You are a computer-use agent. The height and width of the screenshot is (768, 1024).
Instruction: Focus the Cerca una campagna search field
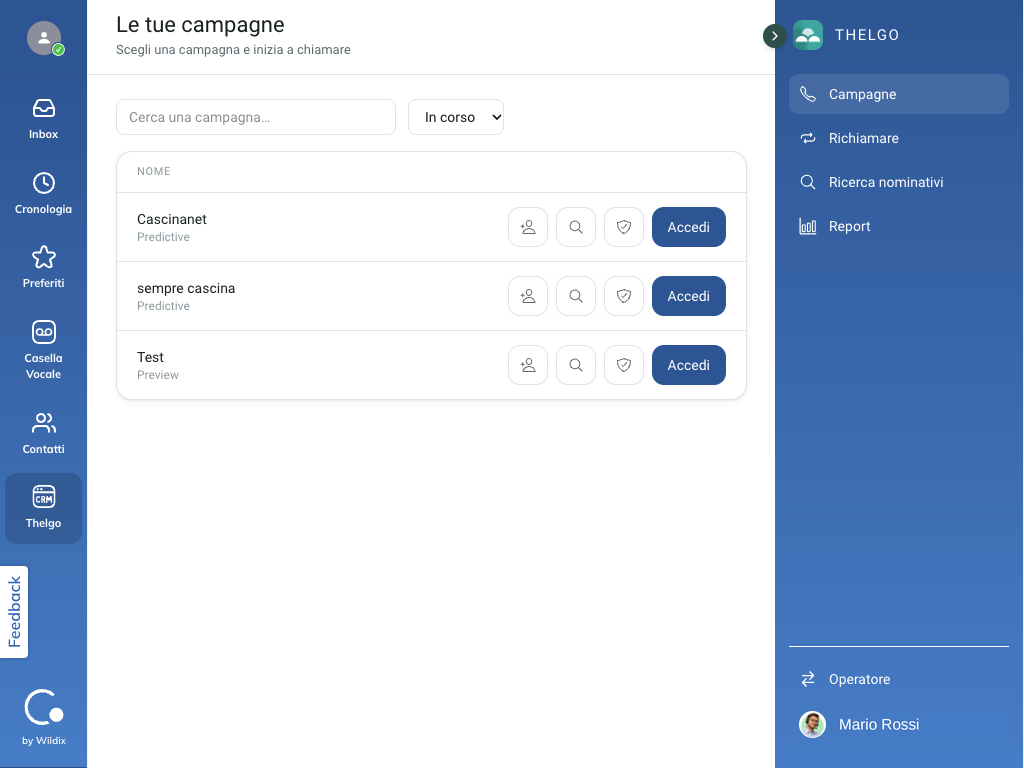256,117
